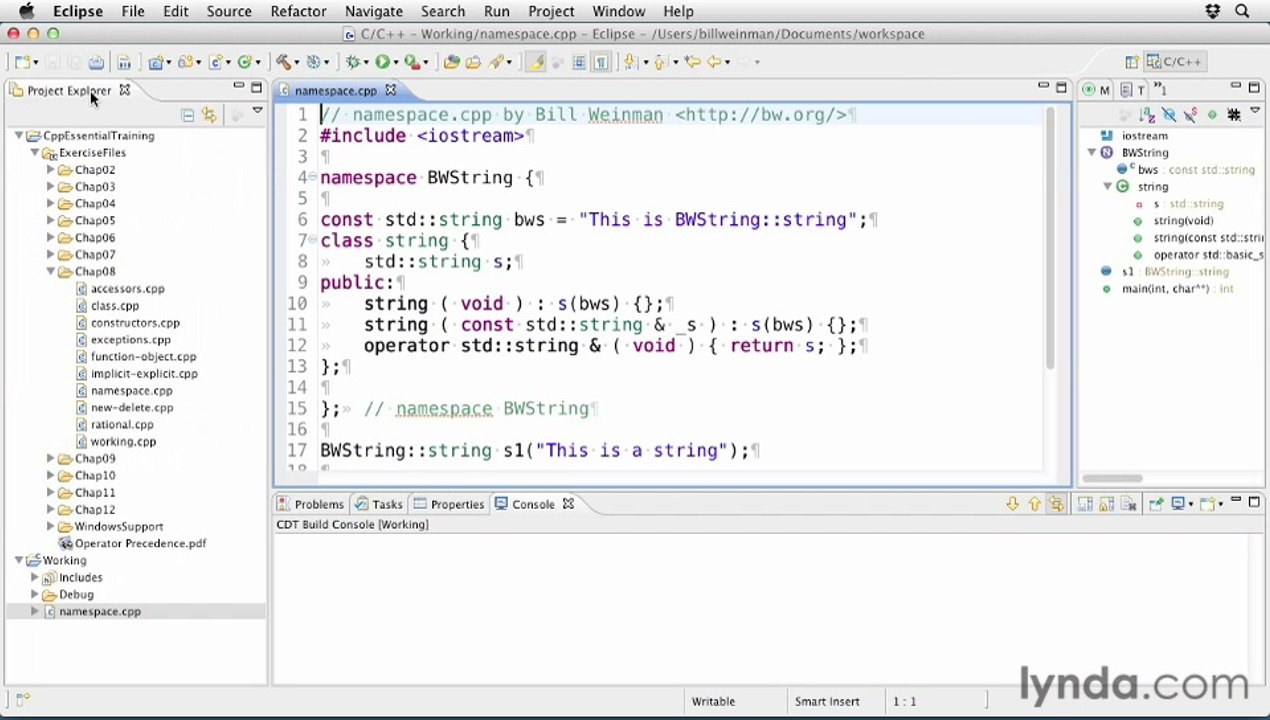
Task: Click the Last Edit Location arrow icon
Action: tap(692, 62)
